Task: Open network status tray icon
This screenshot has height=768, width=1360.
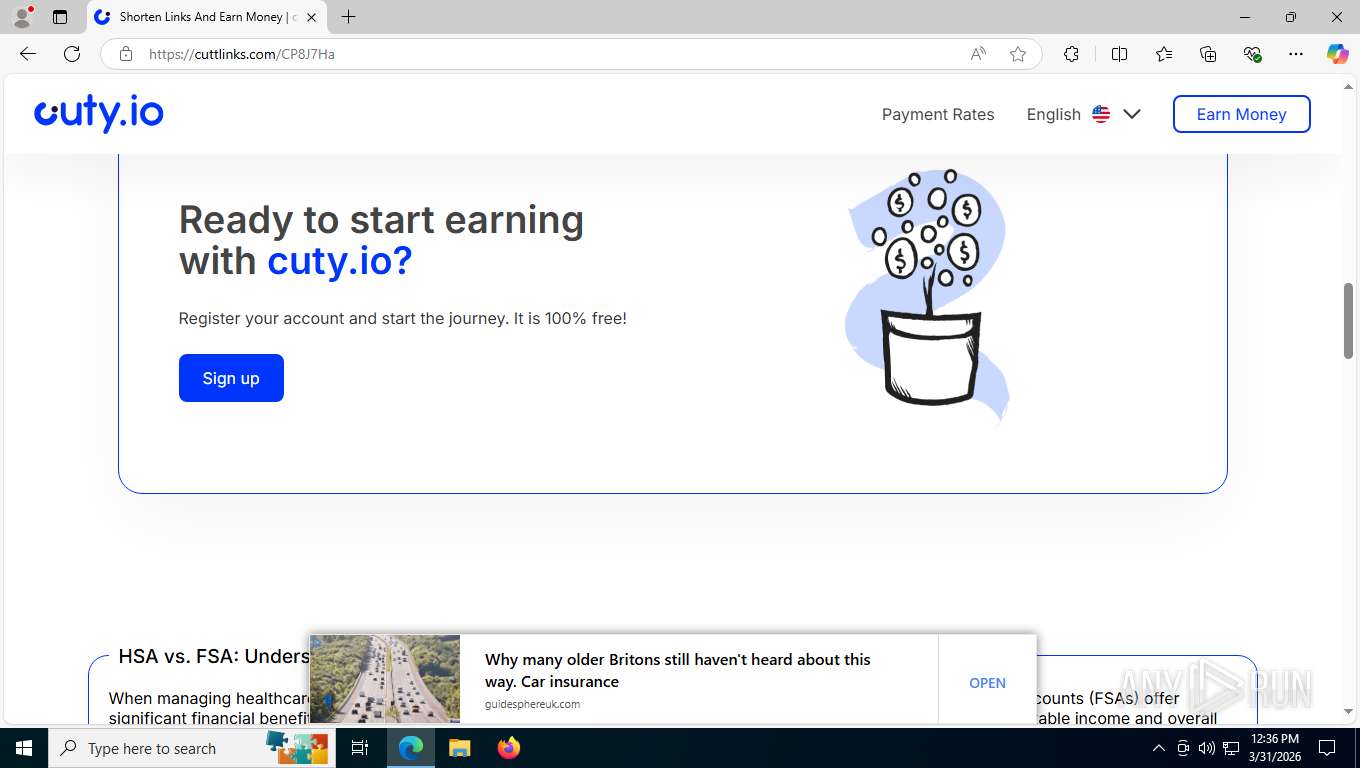Action: [x=1231, y=748]
